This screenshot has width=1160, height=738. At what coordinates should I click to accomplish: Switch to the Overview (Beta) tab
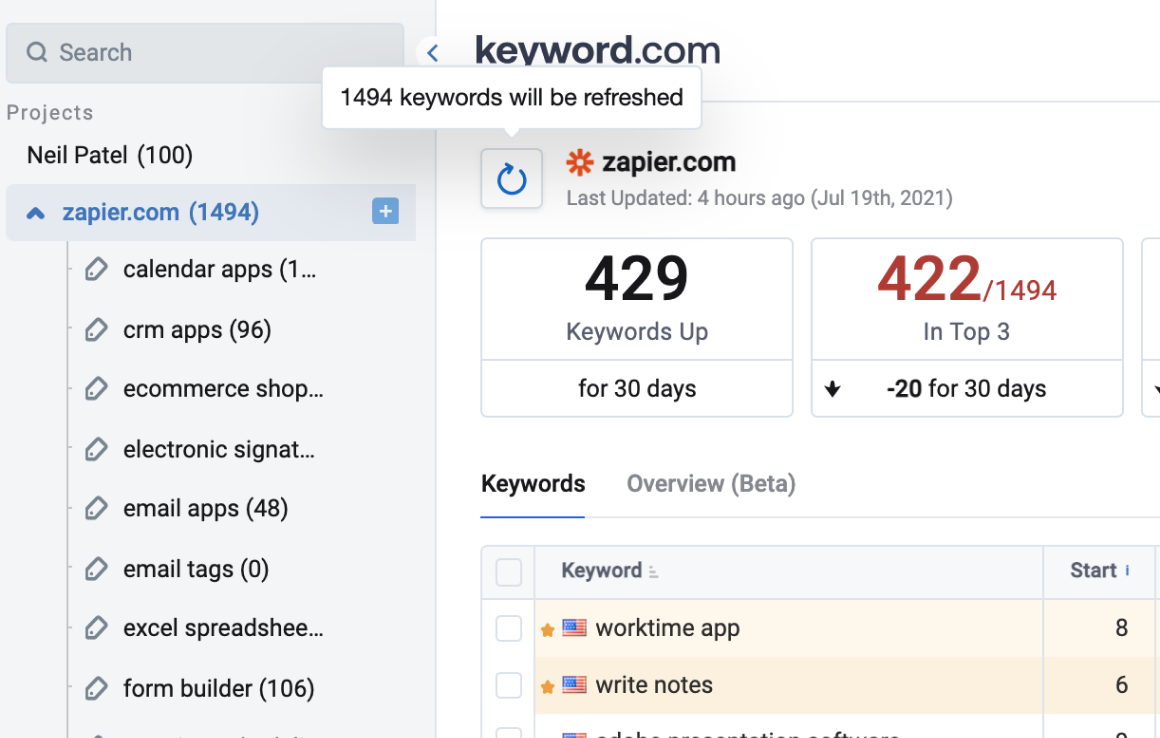(x=710, y=483)
